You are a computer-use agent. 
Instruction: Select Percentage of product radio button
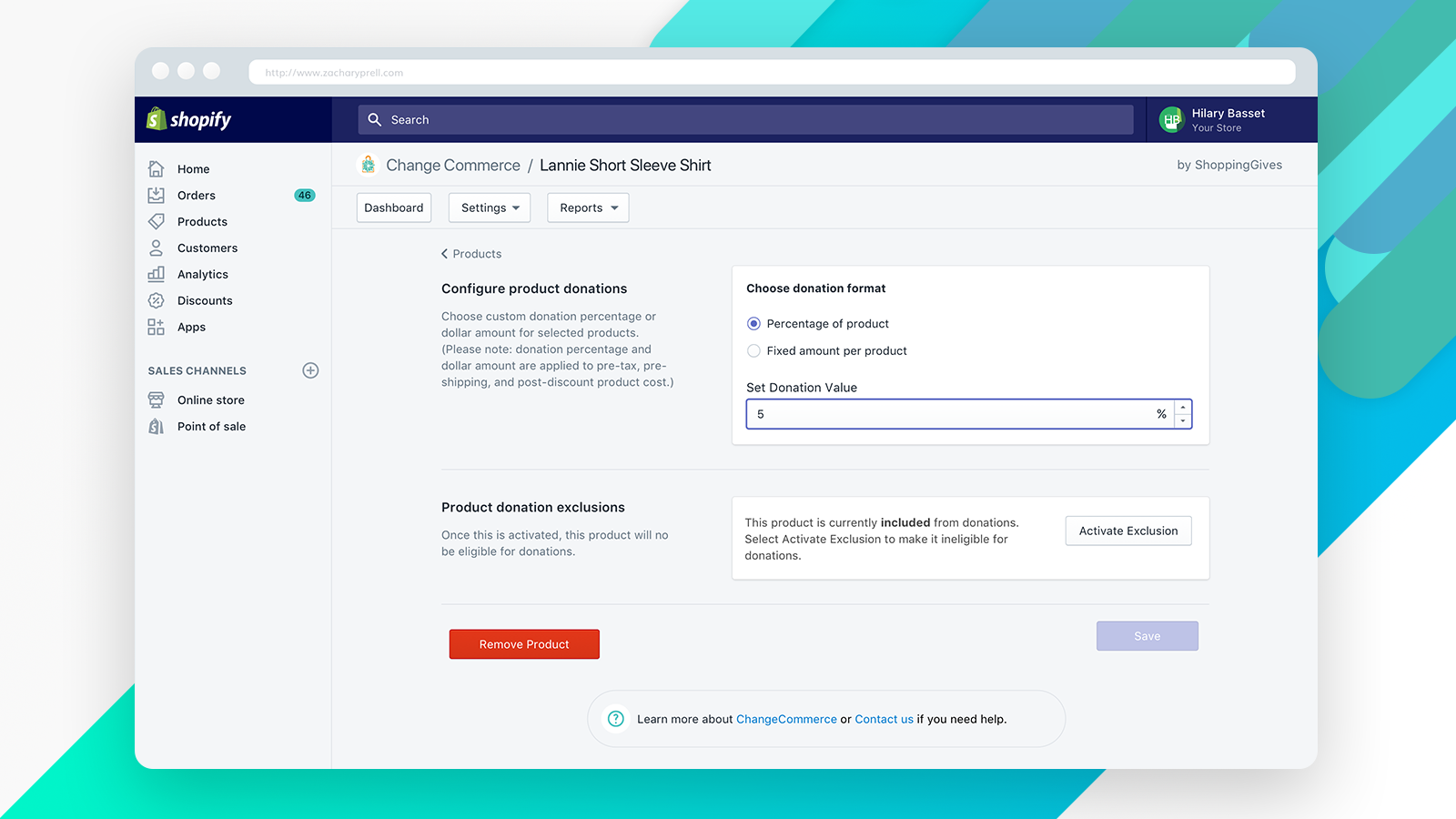(753, 324)
